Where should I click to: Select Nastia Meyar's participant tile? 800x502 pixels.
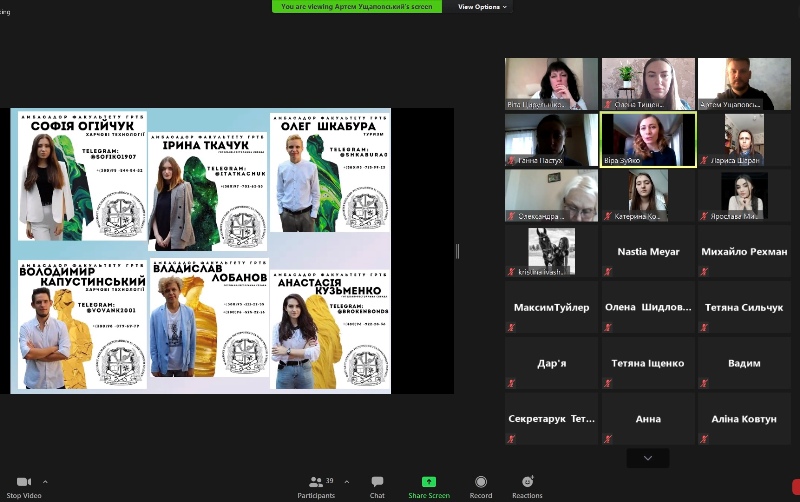pos(648,252)
